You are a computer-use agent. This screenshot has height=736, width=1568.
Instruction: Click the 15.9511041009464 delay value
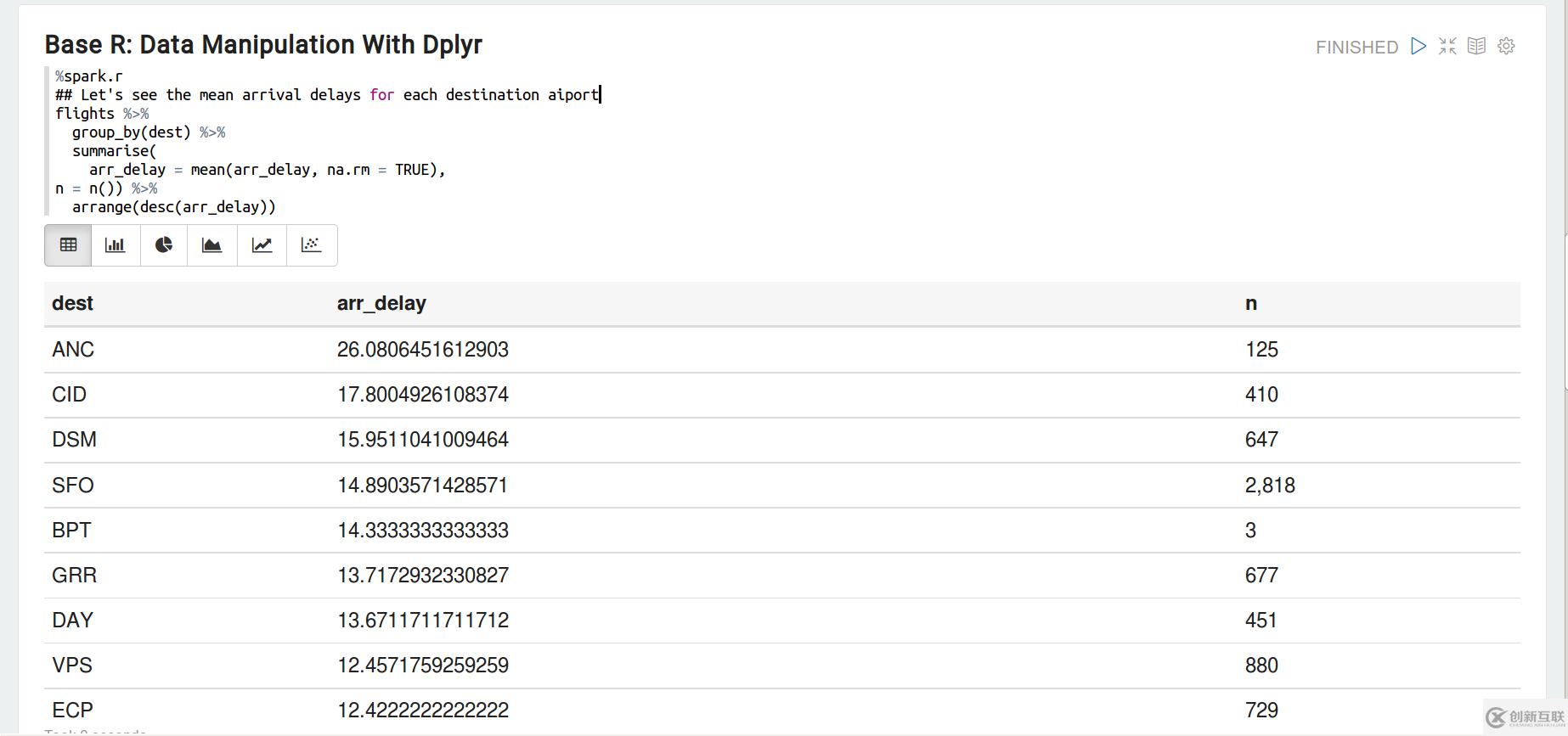tap(423, 439)
